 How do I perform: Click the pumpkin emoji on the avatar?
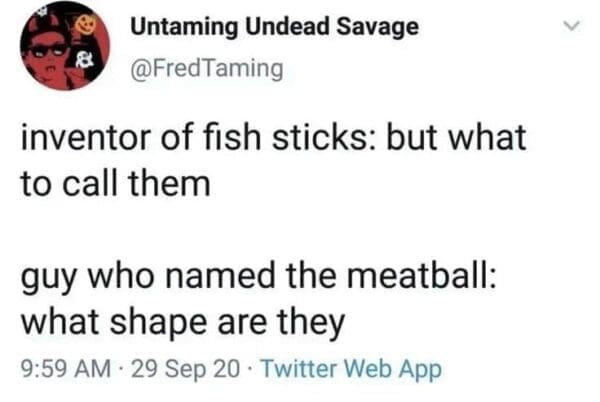tap(88, 23)
